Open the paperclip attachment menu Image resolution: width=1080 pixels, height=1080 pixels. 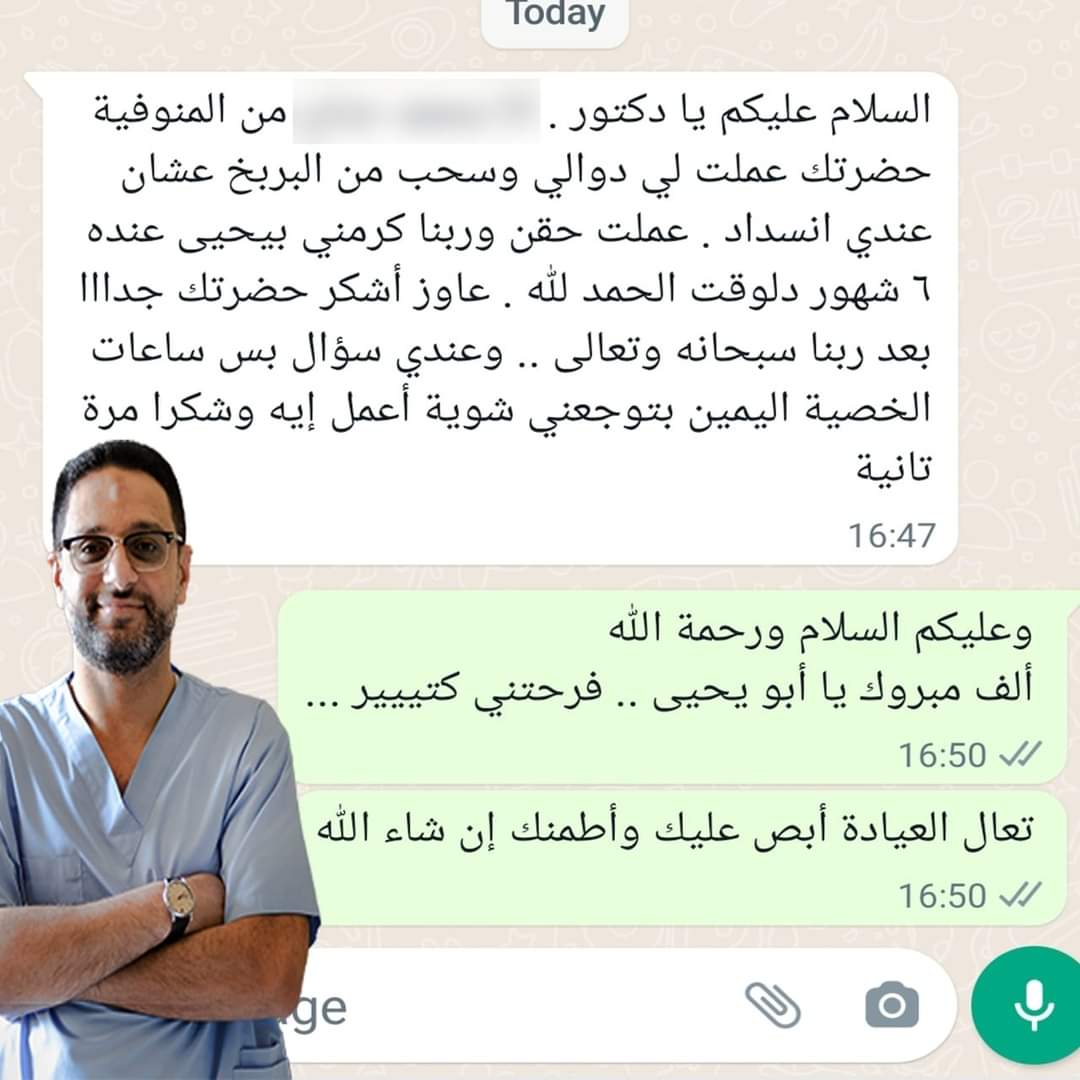click(773, 1006)
